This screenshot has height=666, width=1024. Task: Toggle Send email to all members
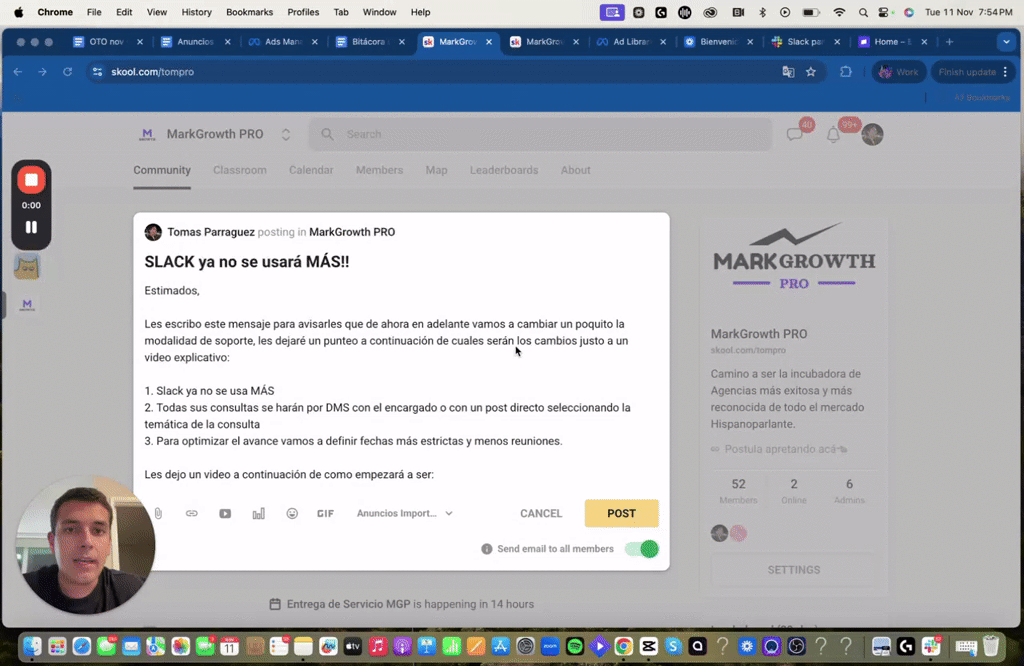(641, 548)
